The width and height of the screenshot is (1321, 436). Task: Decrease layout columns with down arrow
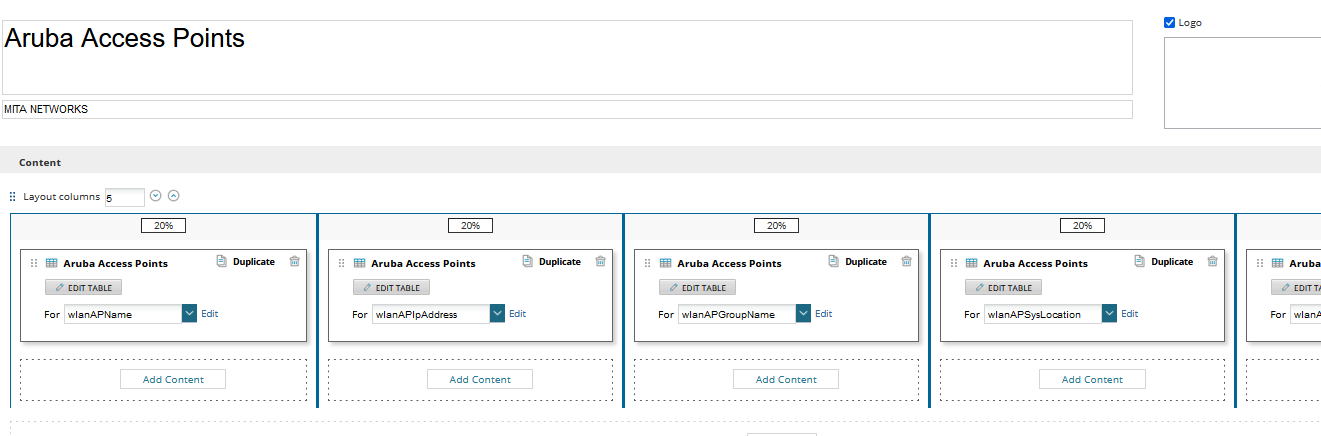[155, 196]
